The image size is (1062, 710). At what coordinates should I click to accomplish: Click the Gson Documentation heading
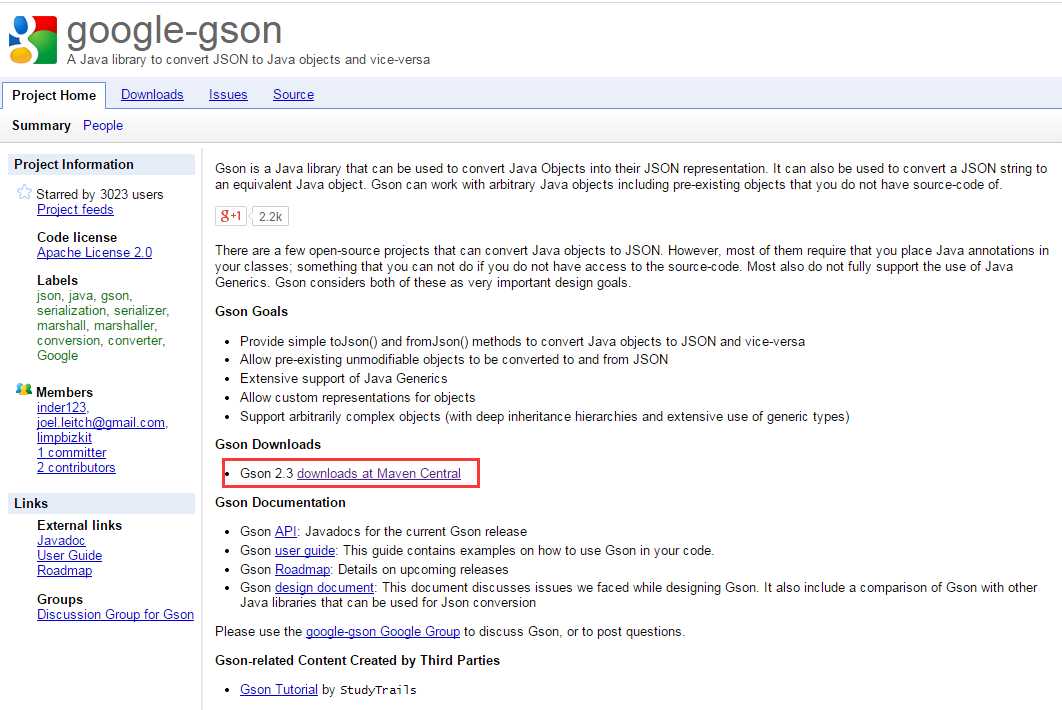280,502
